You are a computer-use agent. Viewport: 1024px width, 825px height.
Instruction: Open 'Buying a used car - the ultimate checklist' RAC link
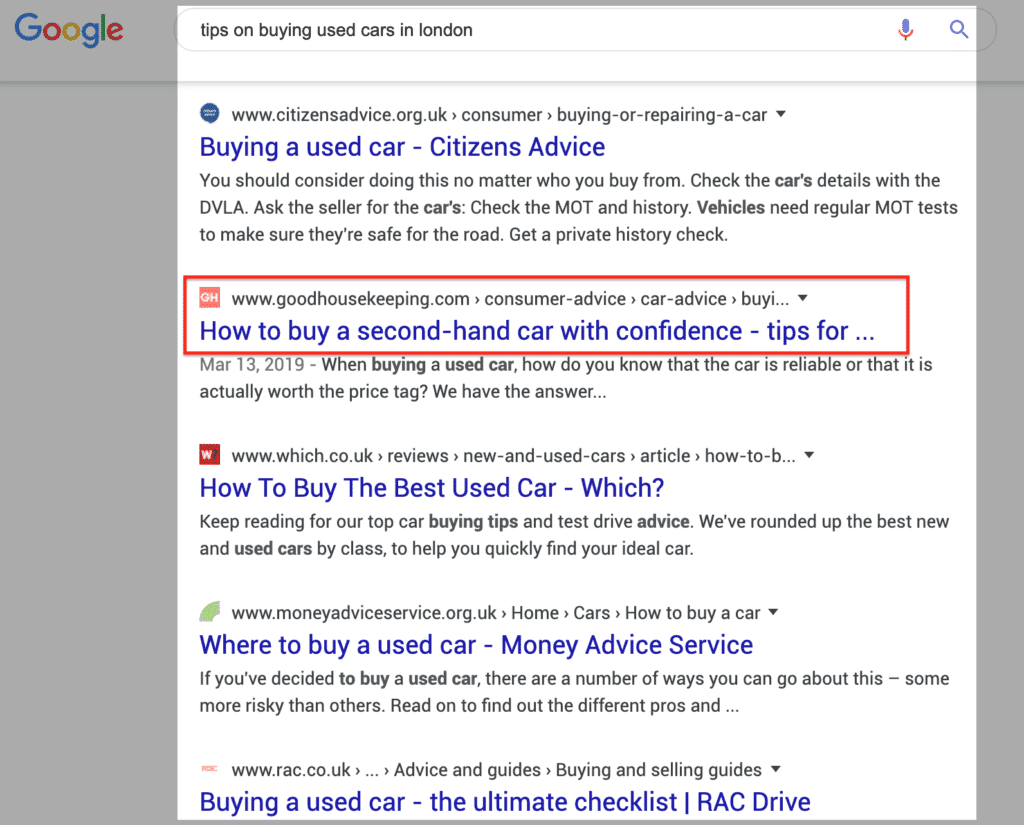pyautogui.click(x=505, y=802)
